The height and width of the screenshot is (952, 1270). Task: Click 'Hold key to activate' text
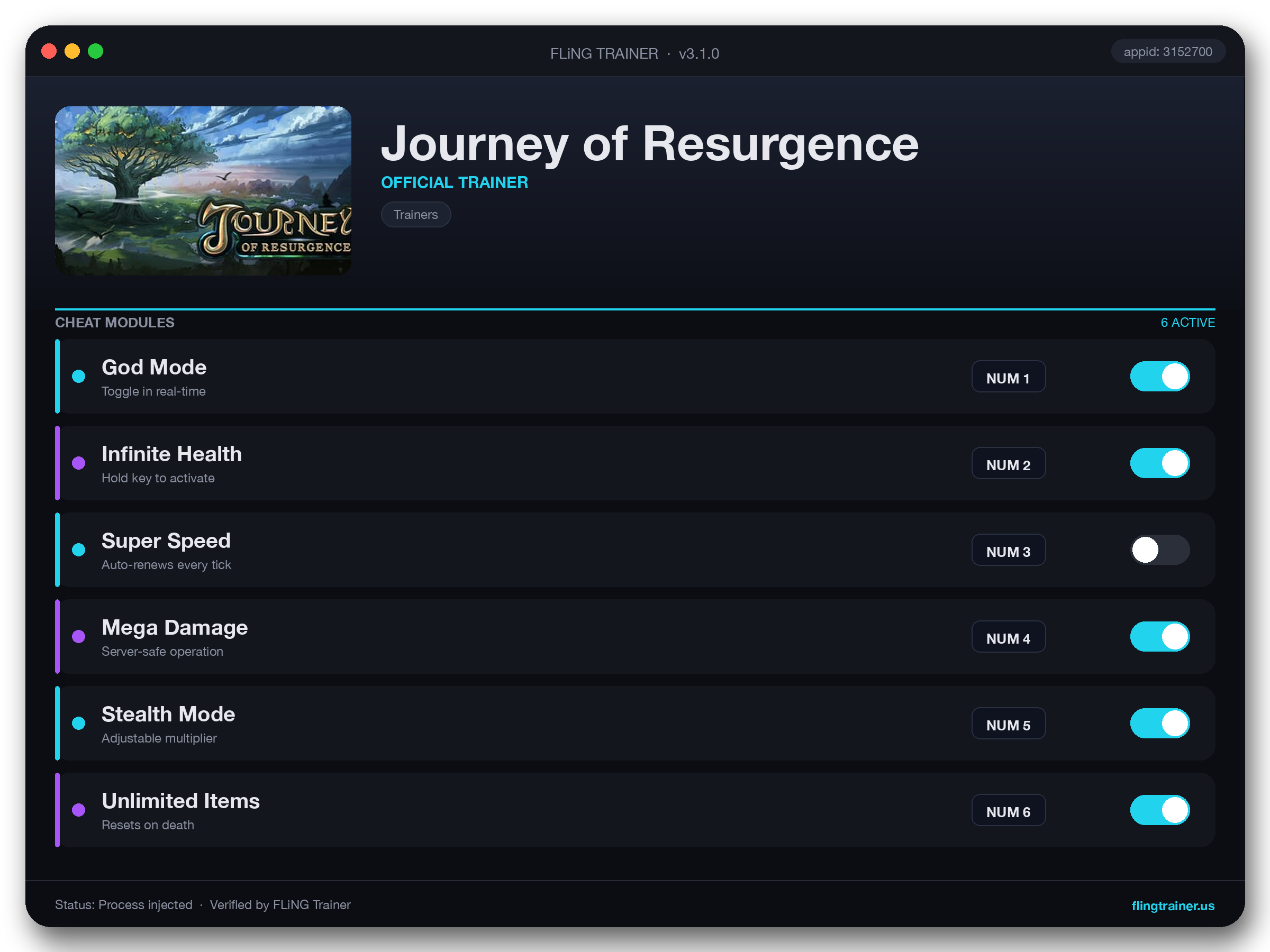coord(158,478)
